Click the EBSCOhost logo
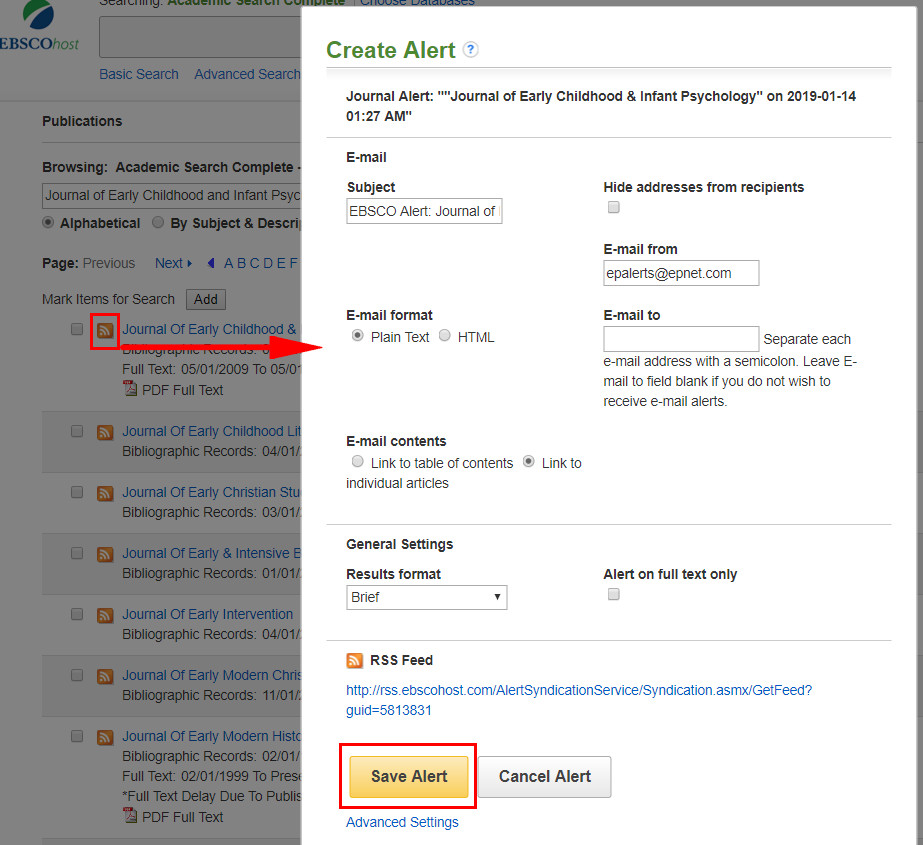The width and height of the screenshot is (923, 845). coord(39,26)
